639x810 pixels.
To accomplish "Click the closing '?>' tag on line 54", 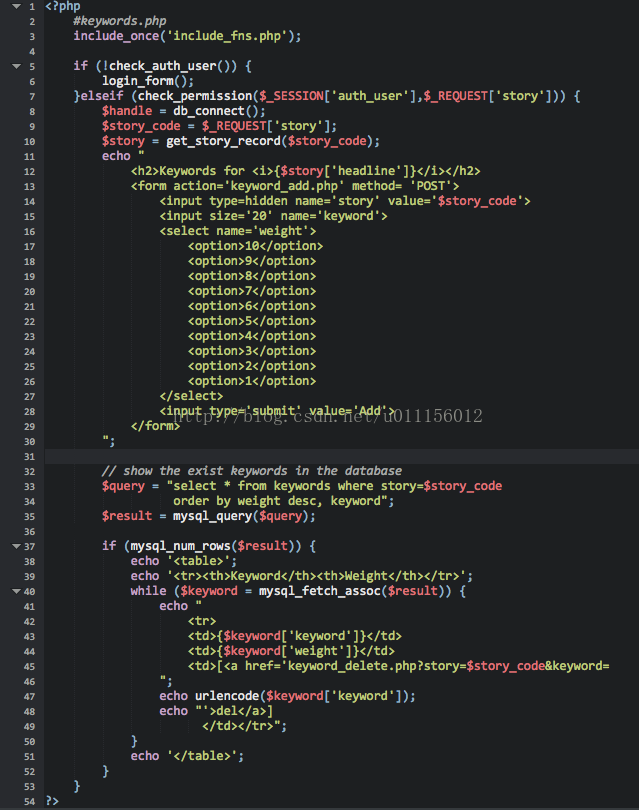I will click(52, 800).
